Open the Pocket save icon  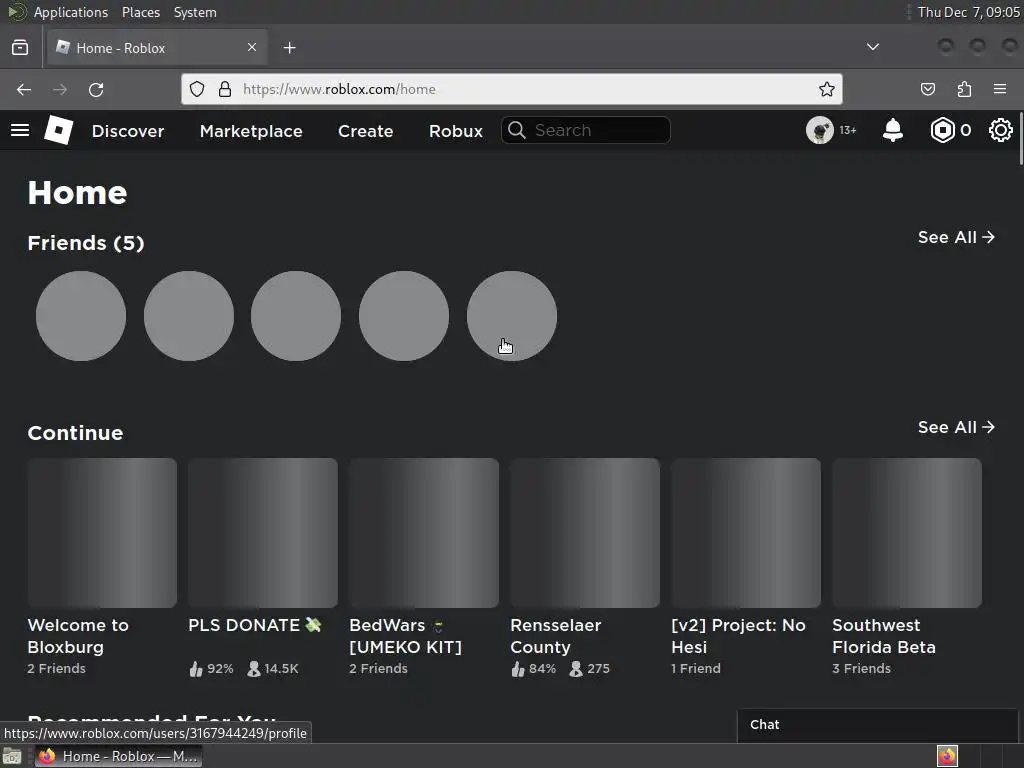click(x=927, y=89)
